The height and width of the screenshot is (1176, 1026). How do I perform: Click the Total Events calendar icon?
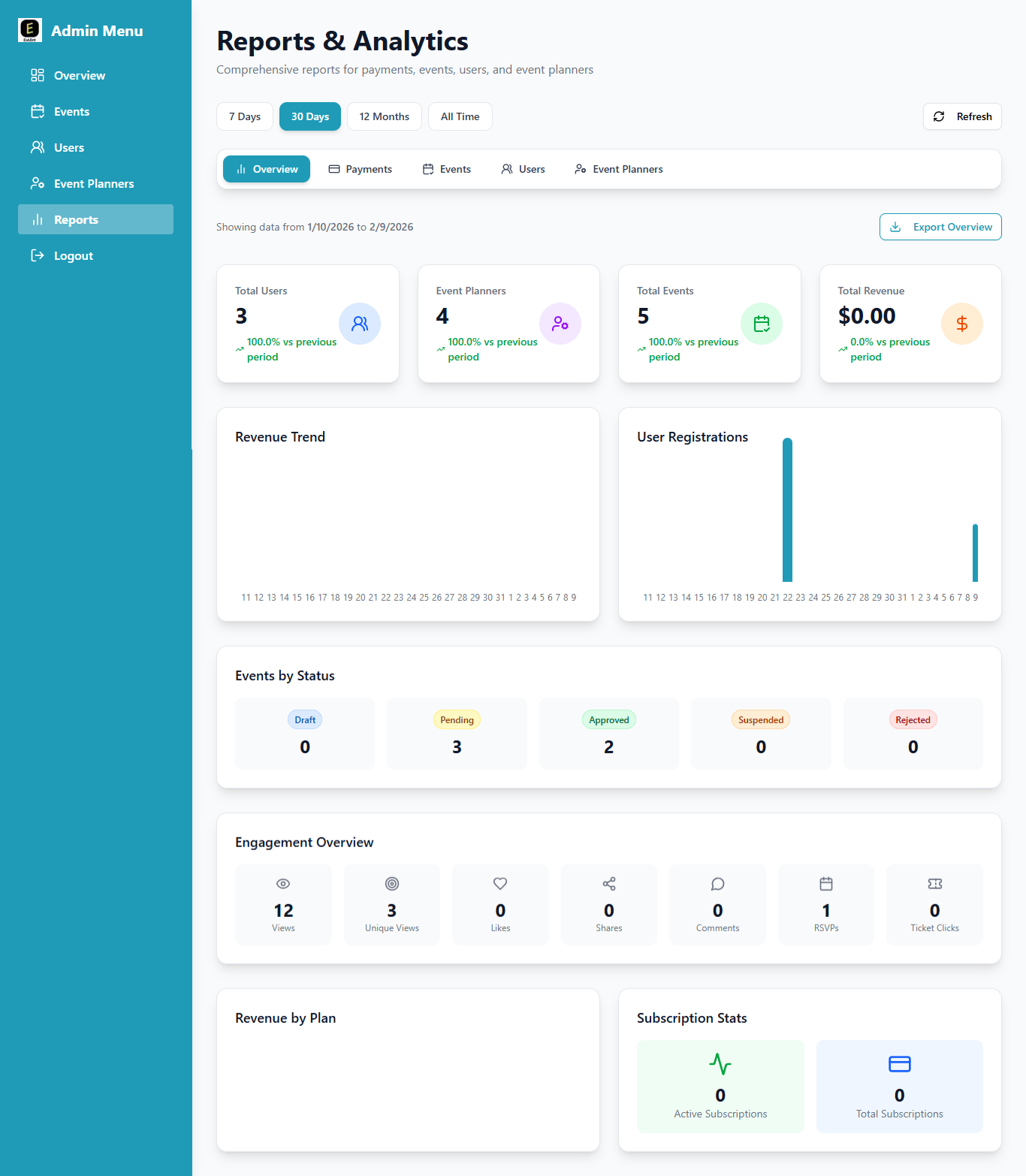(x=762, y=324)
